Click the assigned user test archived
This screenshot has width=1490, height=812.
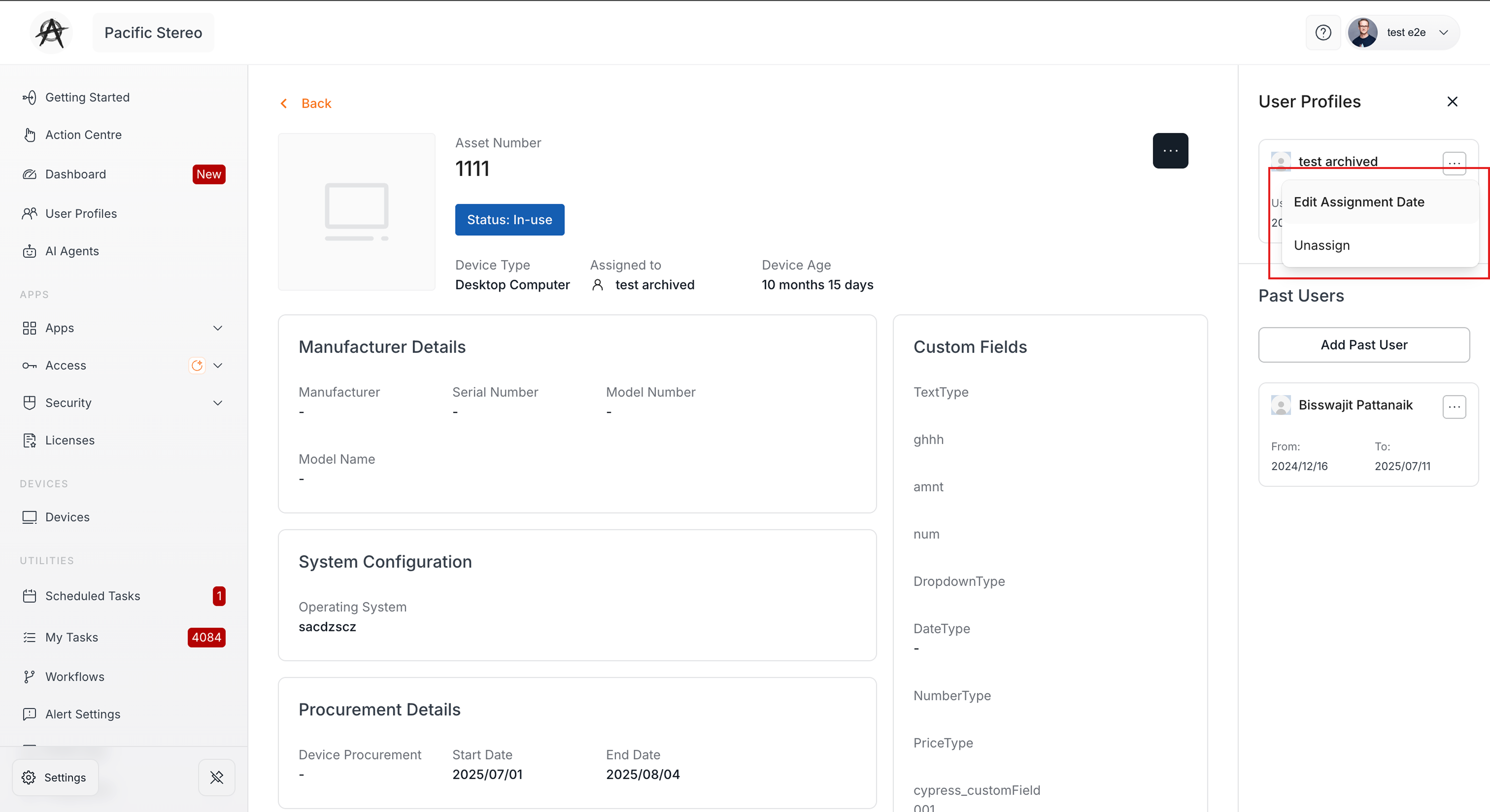coord(655,285)
